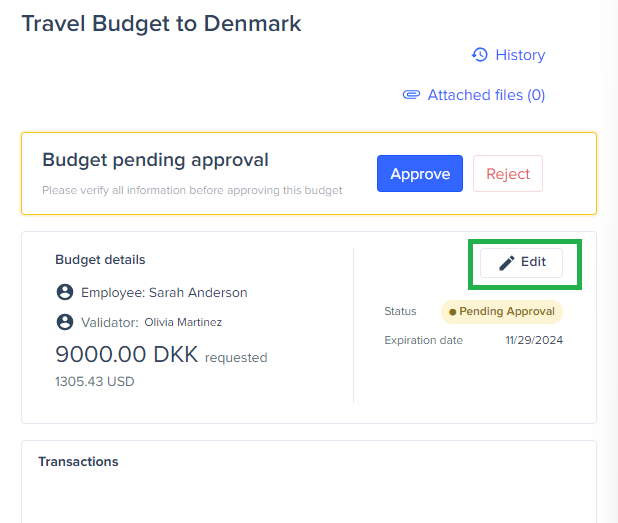This screenshot has height=523, width=618.
Task: Click the 9000.00 DKK requested amount
Action: (x=129, y=355)
